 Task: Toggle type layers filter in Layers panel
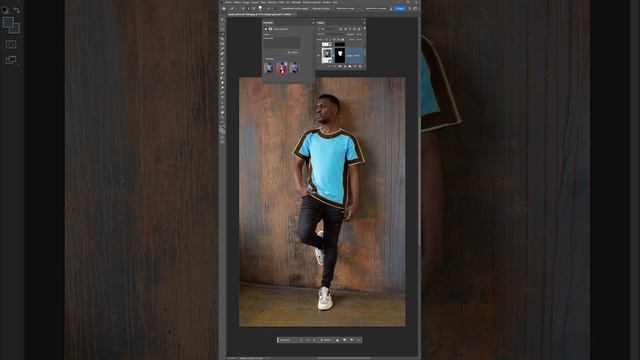point(350,29)
